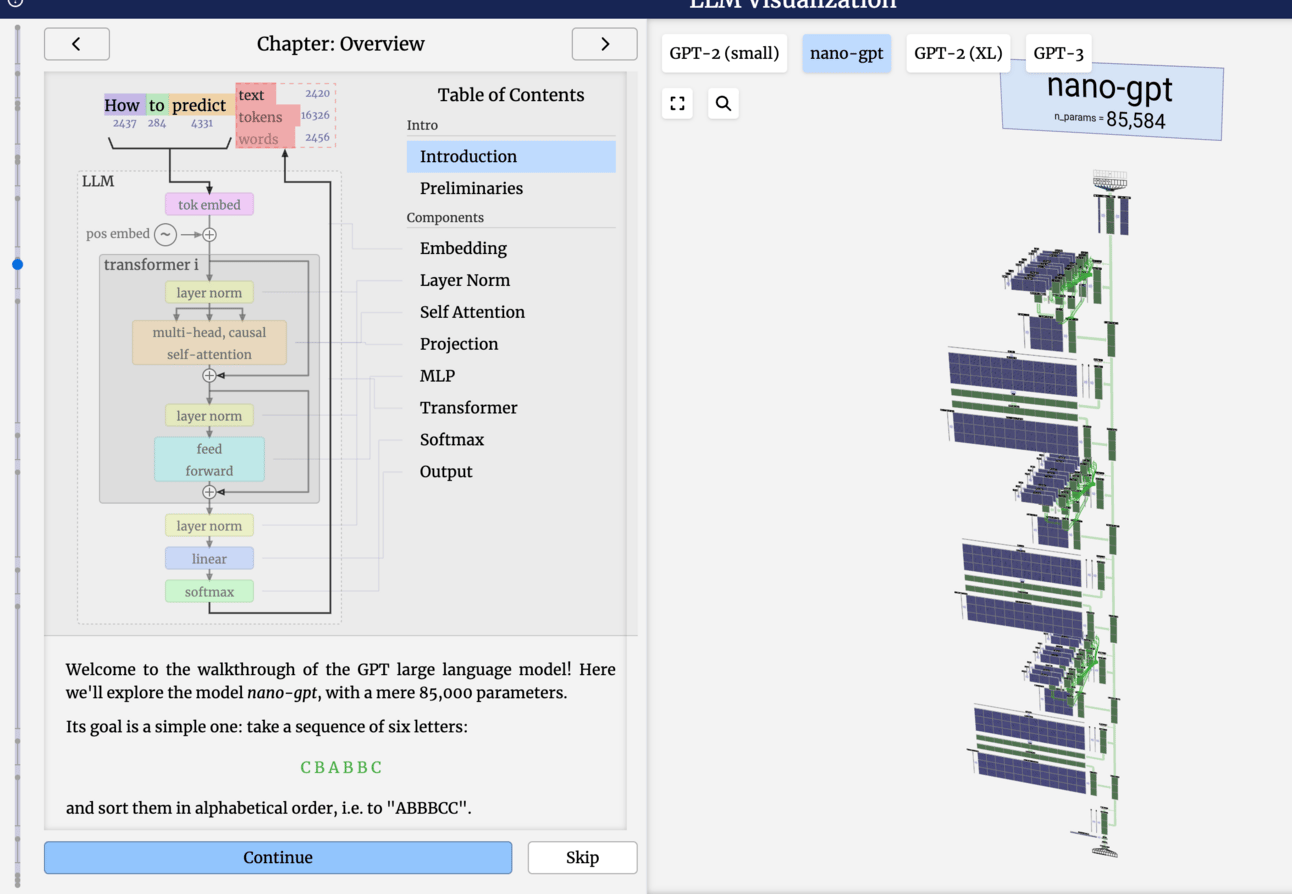Choose the GPT-3 model option
This screenshot has width=1292, height=894.
1058,53
